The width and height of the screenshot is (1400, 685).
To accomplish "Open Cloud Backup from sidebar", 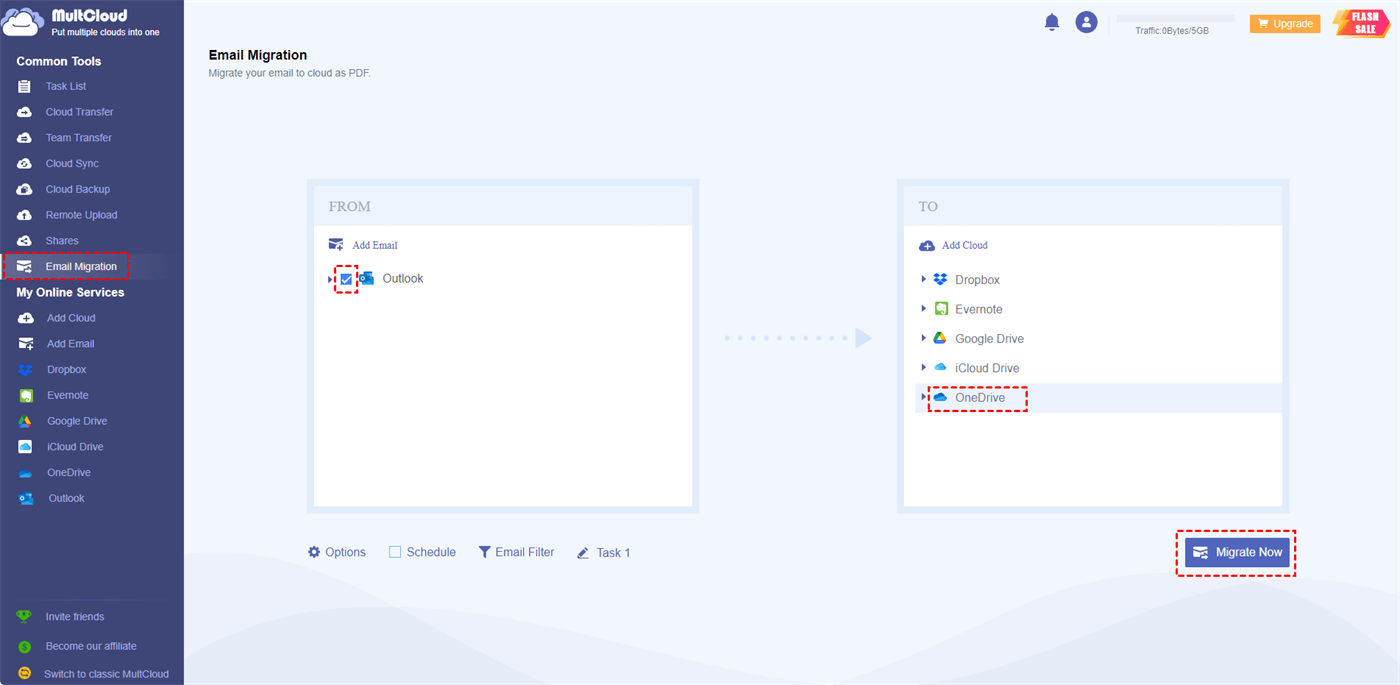I will pyautogui.click(x=78, y=189).
